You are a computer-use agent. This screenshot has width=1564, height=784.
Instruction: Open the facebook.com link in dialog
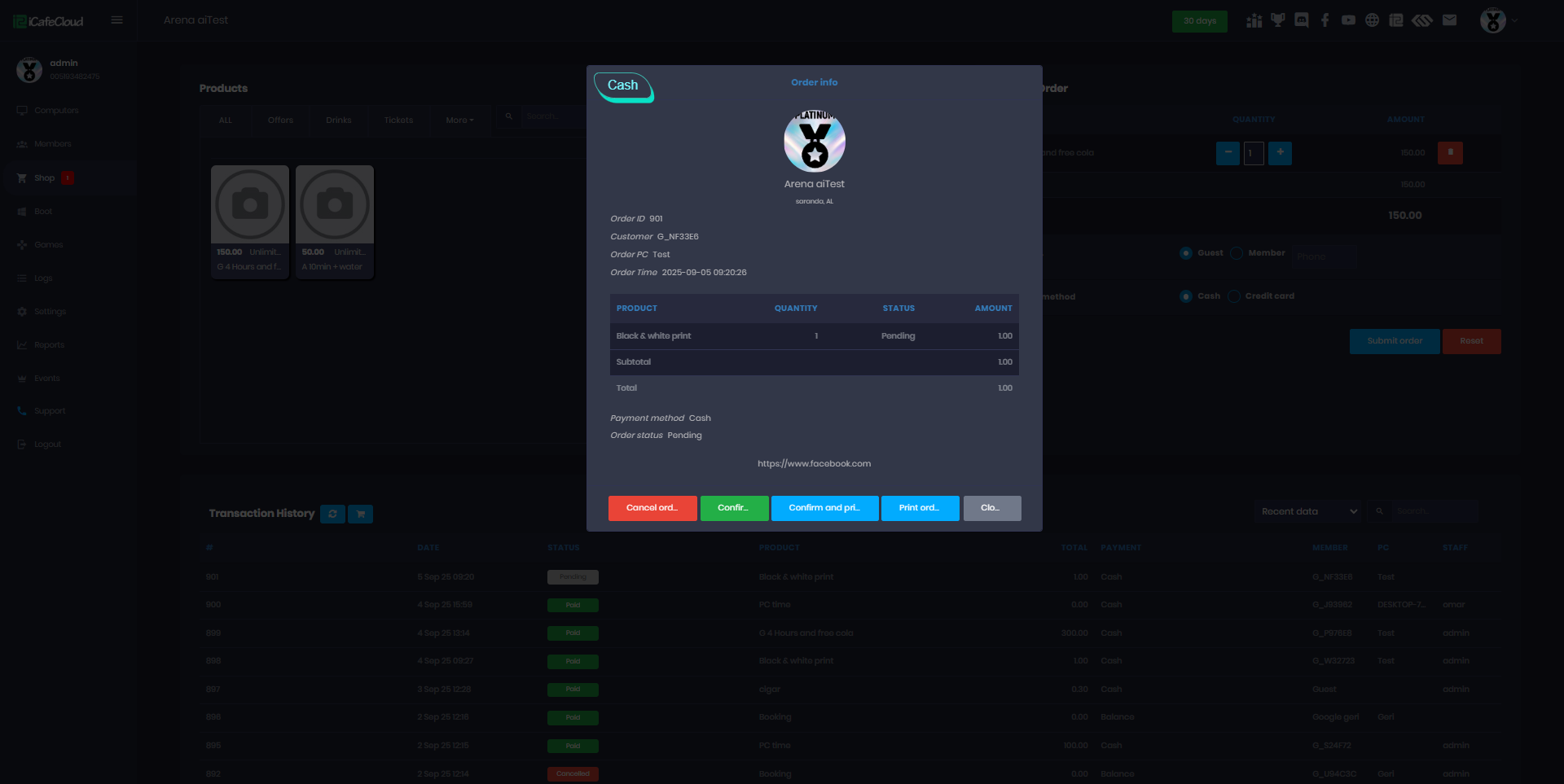click(x=815, y=464)
